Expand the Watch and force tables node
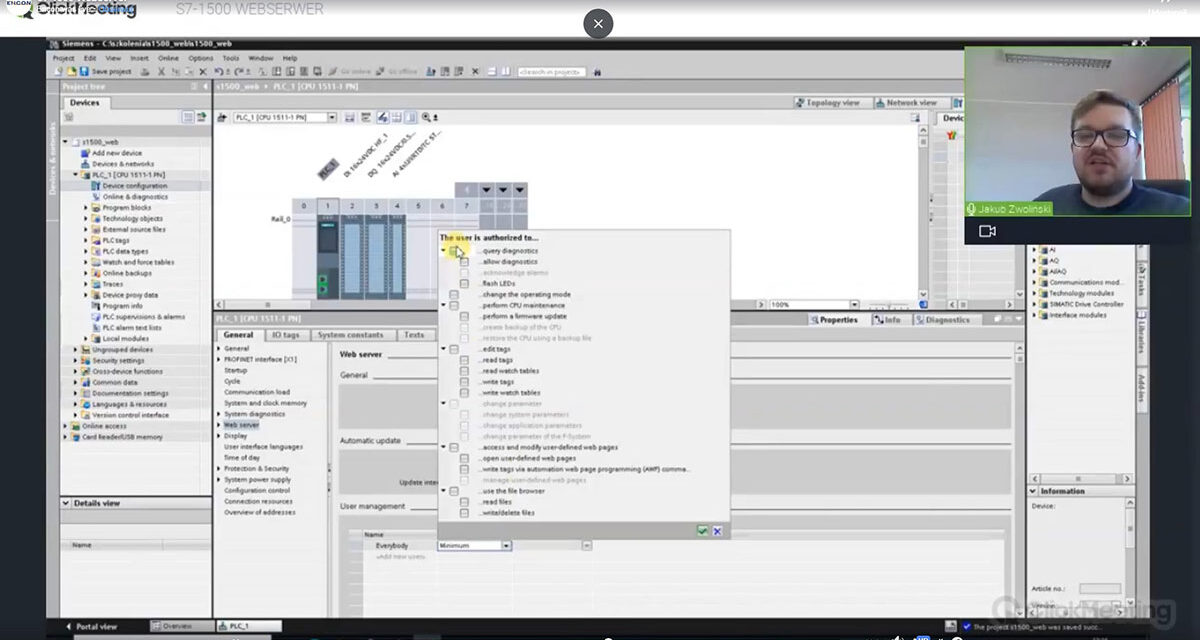The height and width of the screenshot is (640, 1200). click(x=86, y=263)
